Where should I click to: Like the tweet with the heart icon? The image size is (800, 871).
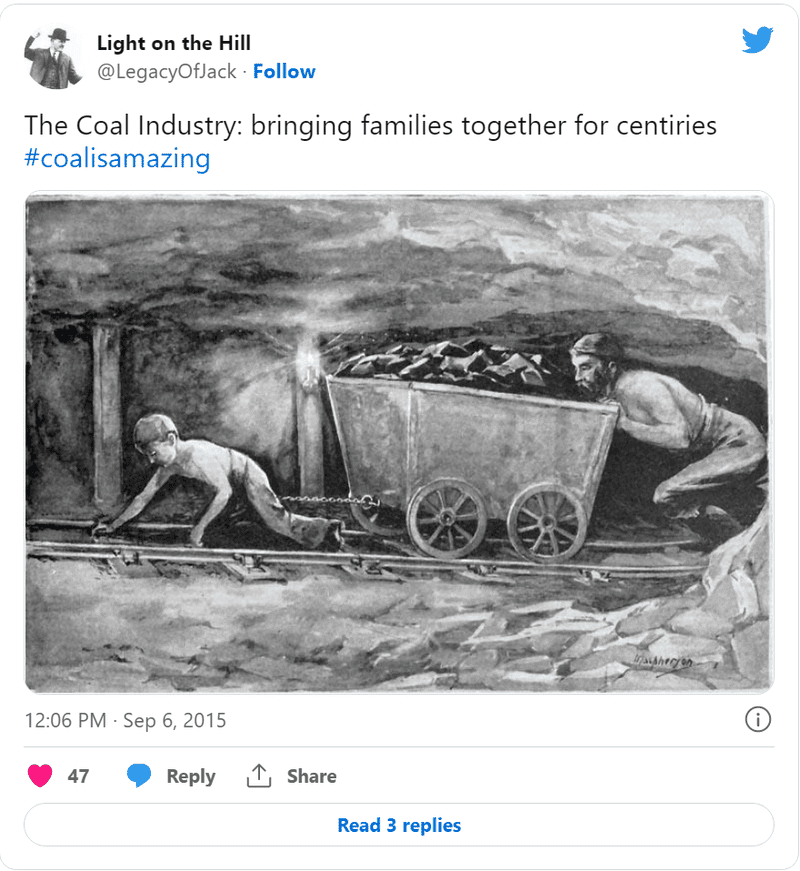pyautogui.click(x=40, y=775)
